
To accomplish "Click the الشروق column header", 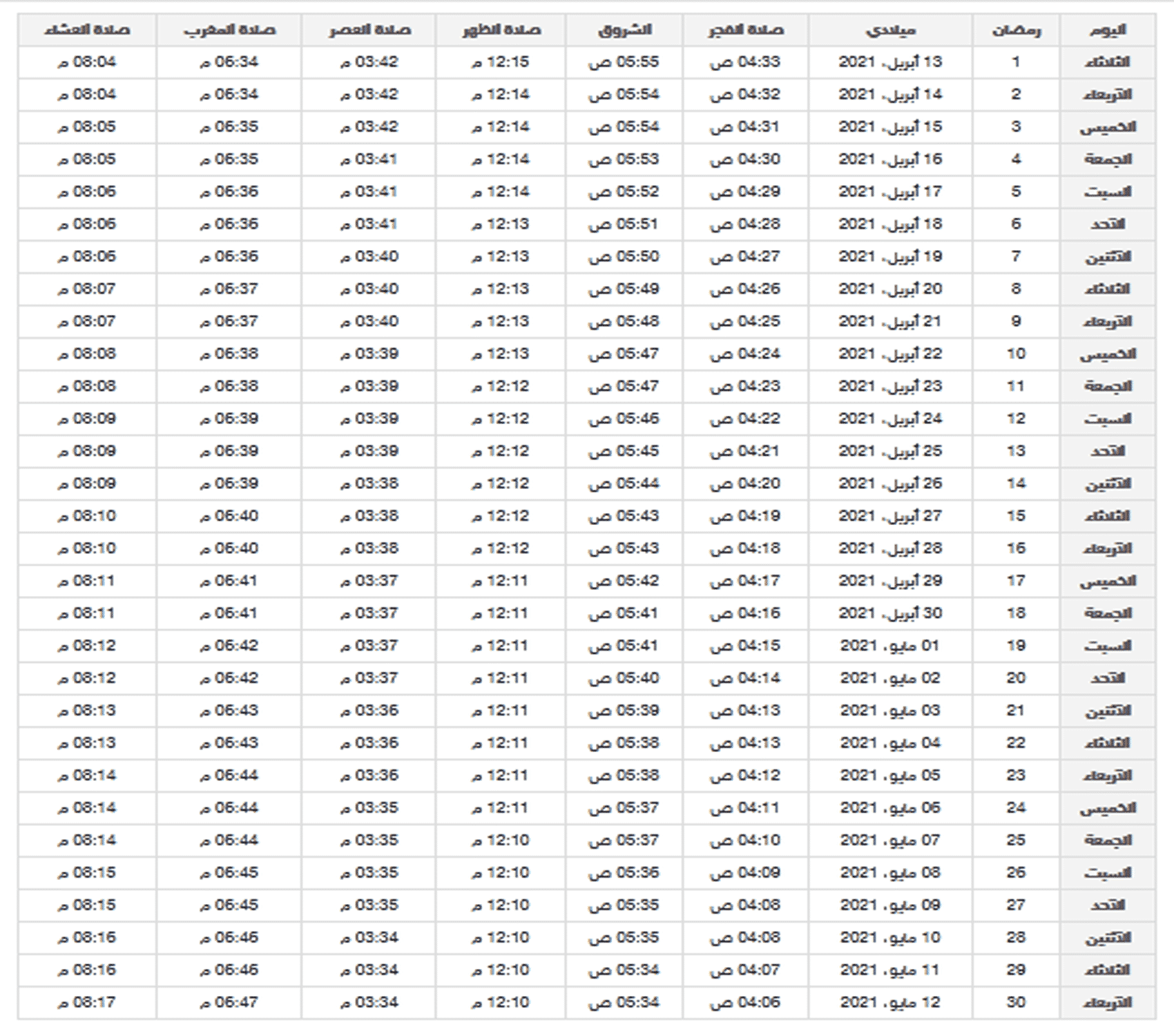I will click(624, 30).
